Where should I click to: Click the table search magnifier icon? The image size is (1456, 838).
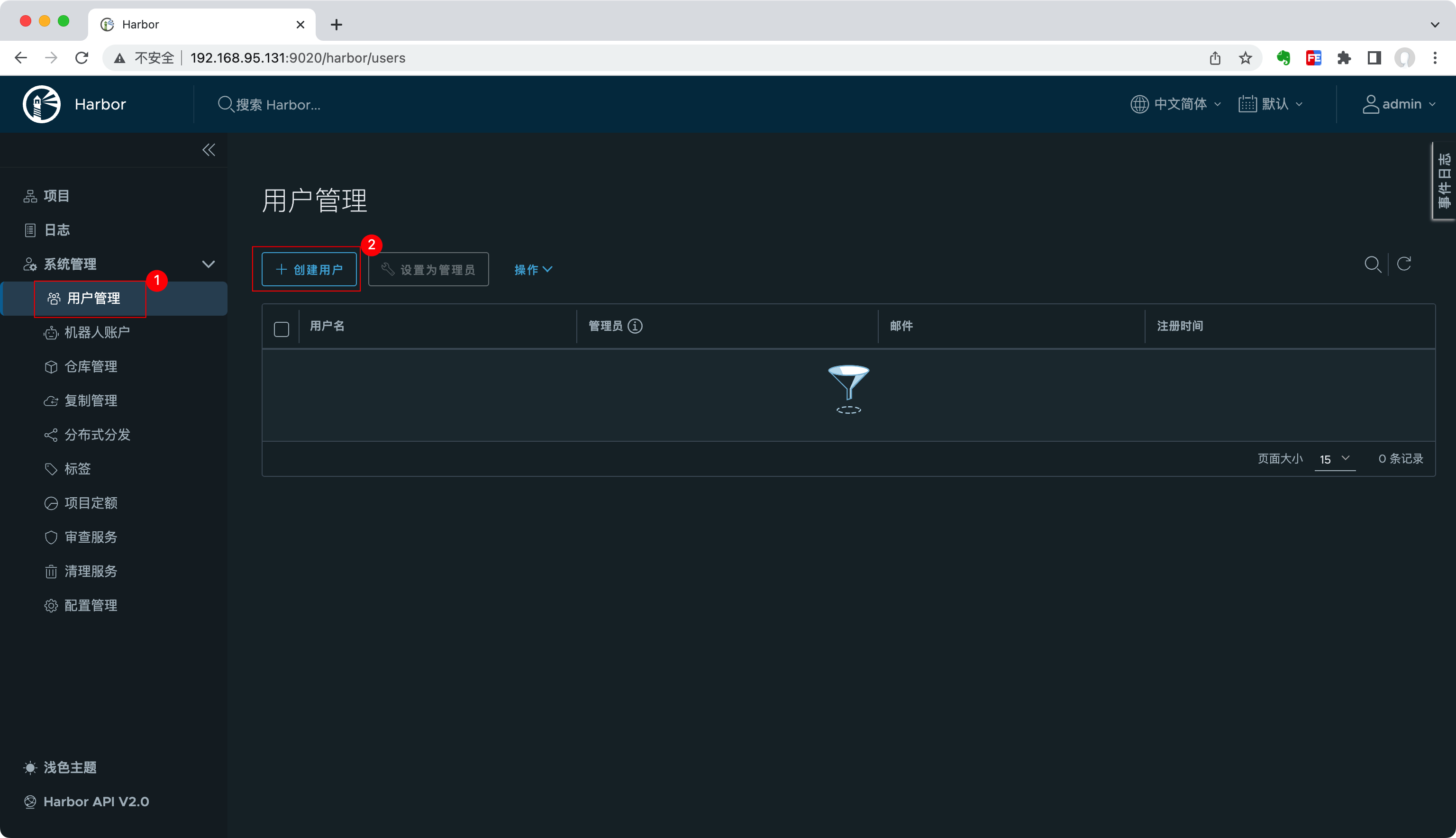pyautogui.click(x=1373, y=264)
